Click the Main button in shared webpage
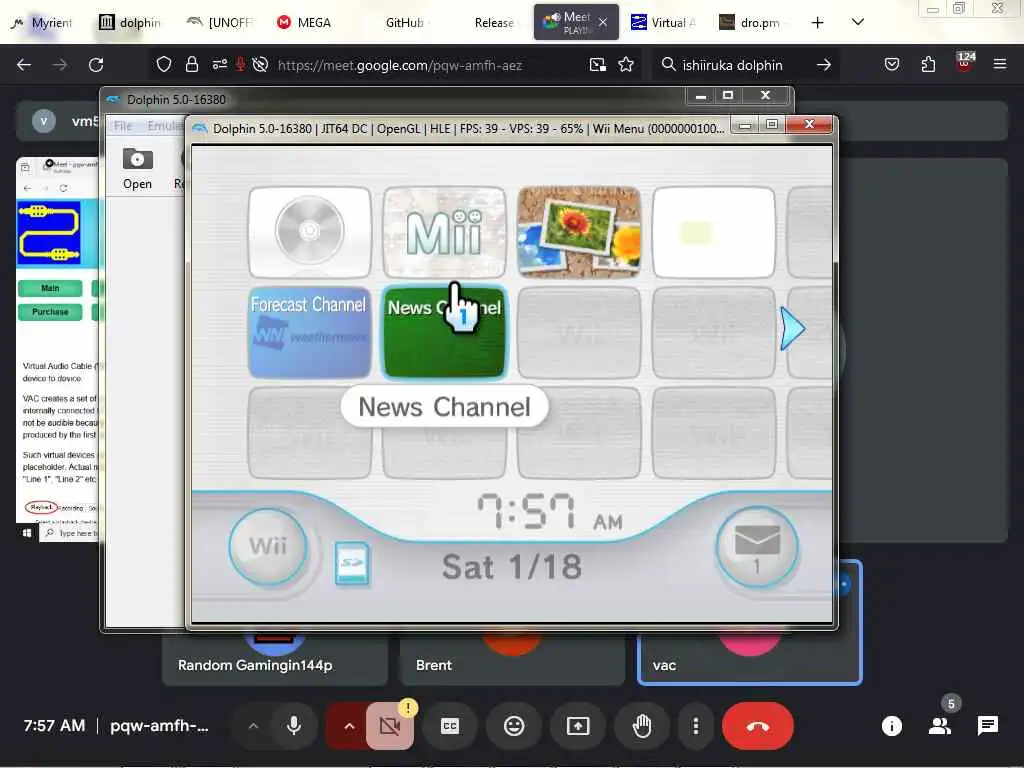1024x768 pixels. pos(50,288)
